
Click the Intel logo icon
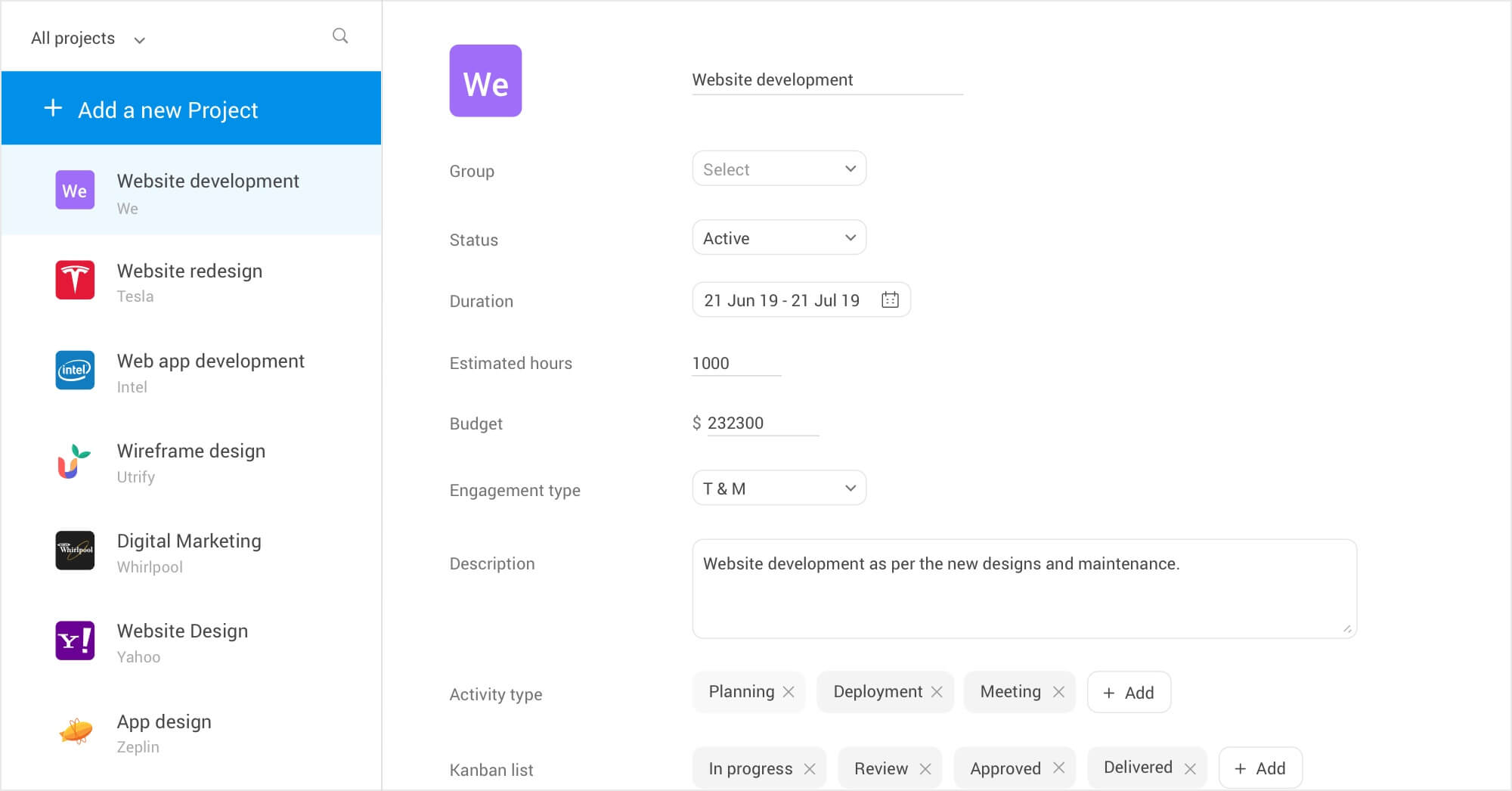pos(75,370)
